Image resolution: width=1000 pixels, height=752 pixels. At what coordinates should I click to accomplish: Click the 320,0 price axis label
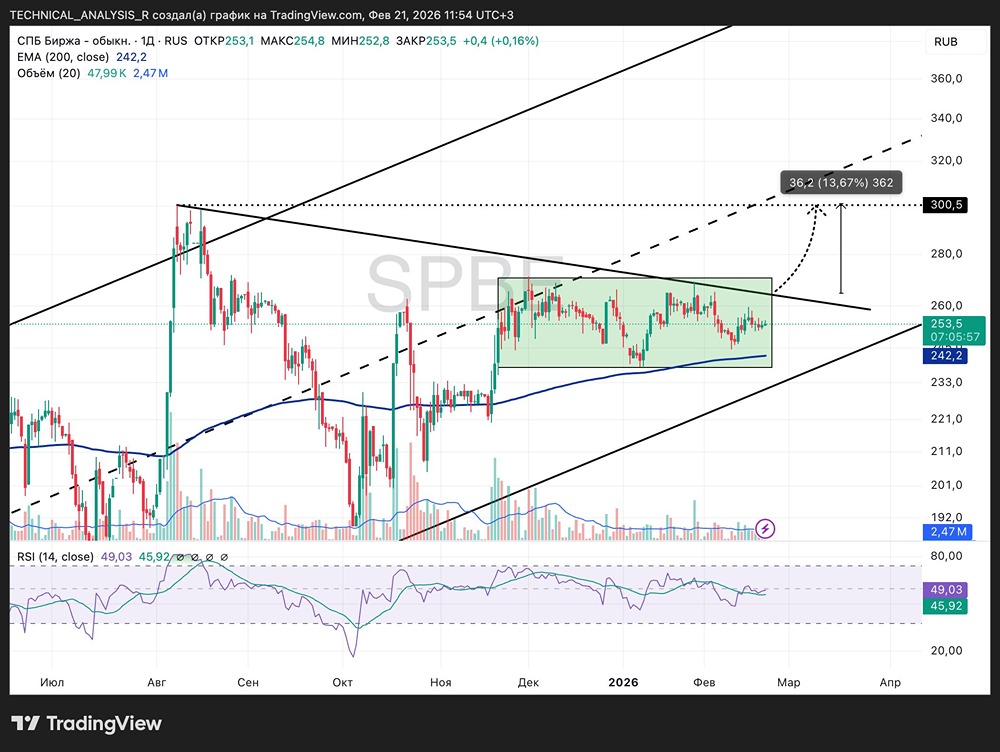tap(946, 160)
